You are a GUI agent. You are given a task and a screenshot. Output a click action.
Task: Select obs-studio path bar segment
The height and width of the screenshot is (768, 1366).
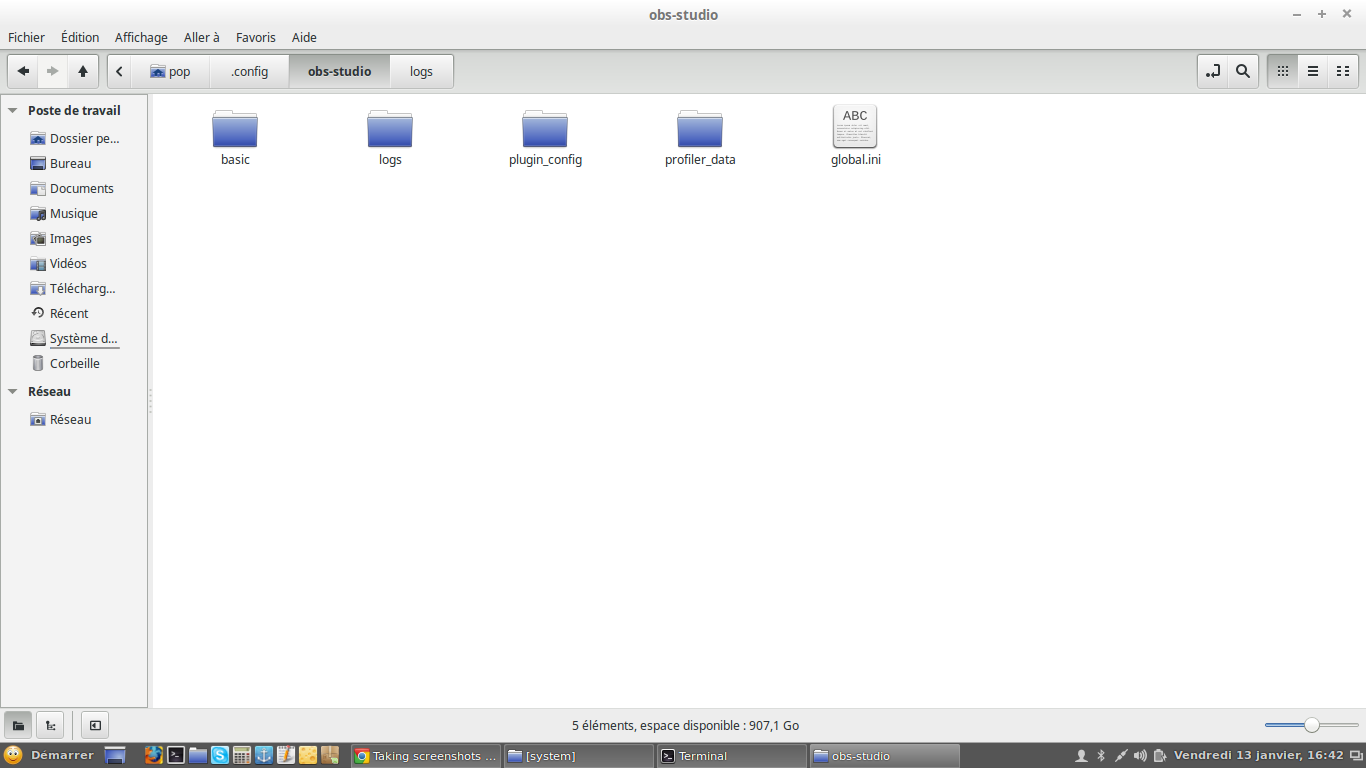click(340, 71)
